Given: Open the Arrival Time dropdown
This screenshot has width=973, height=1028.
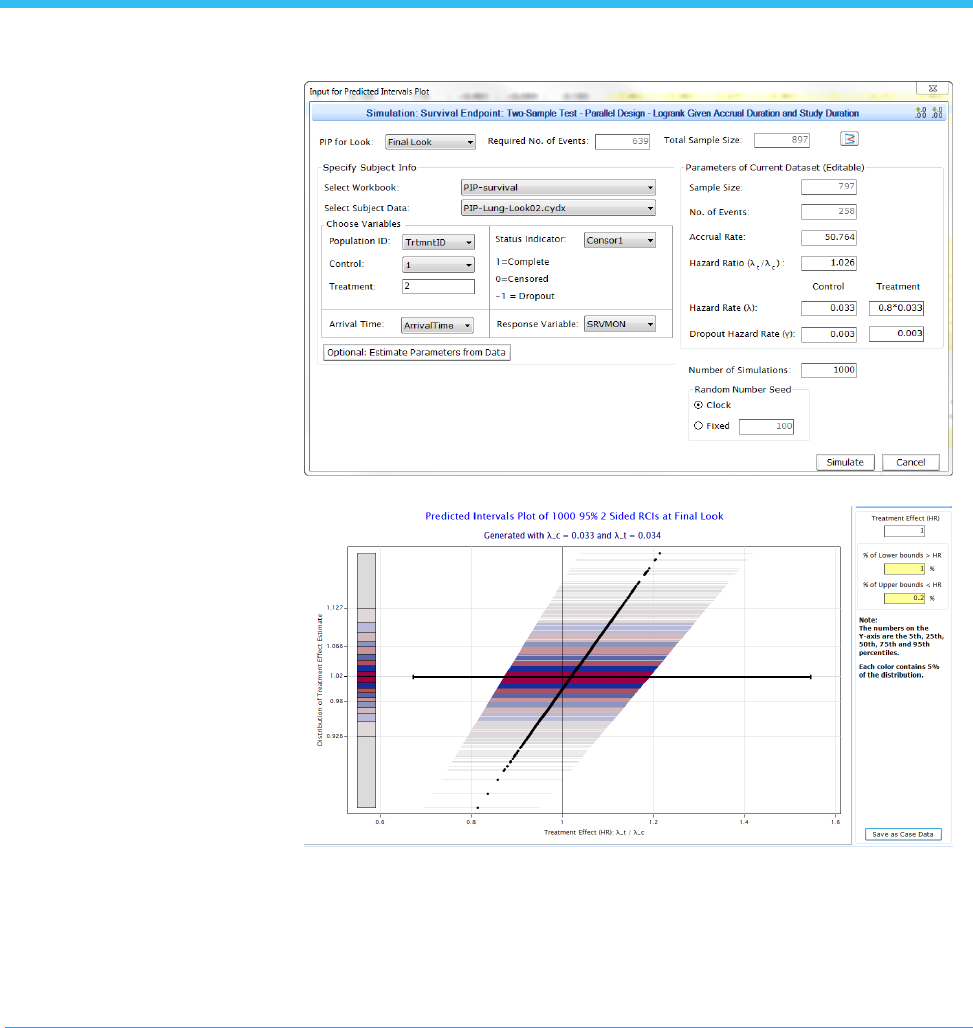Looking at the screenshot, I should pos(437,325).
